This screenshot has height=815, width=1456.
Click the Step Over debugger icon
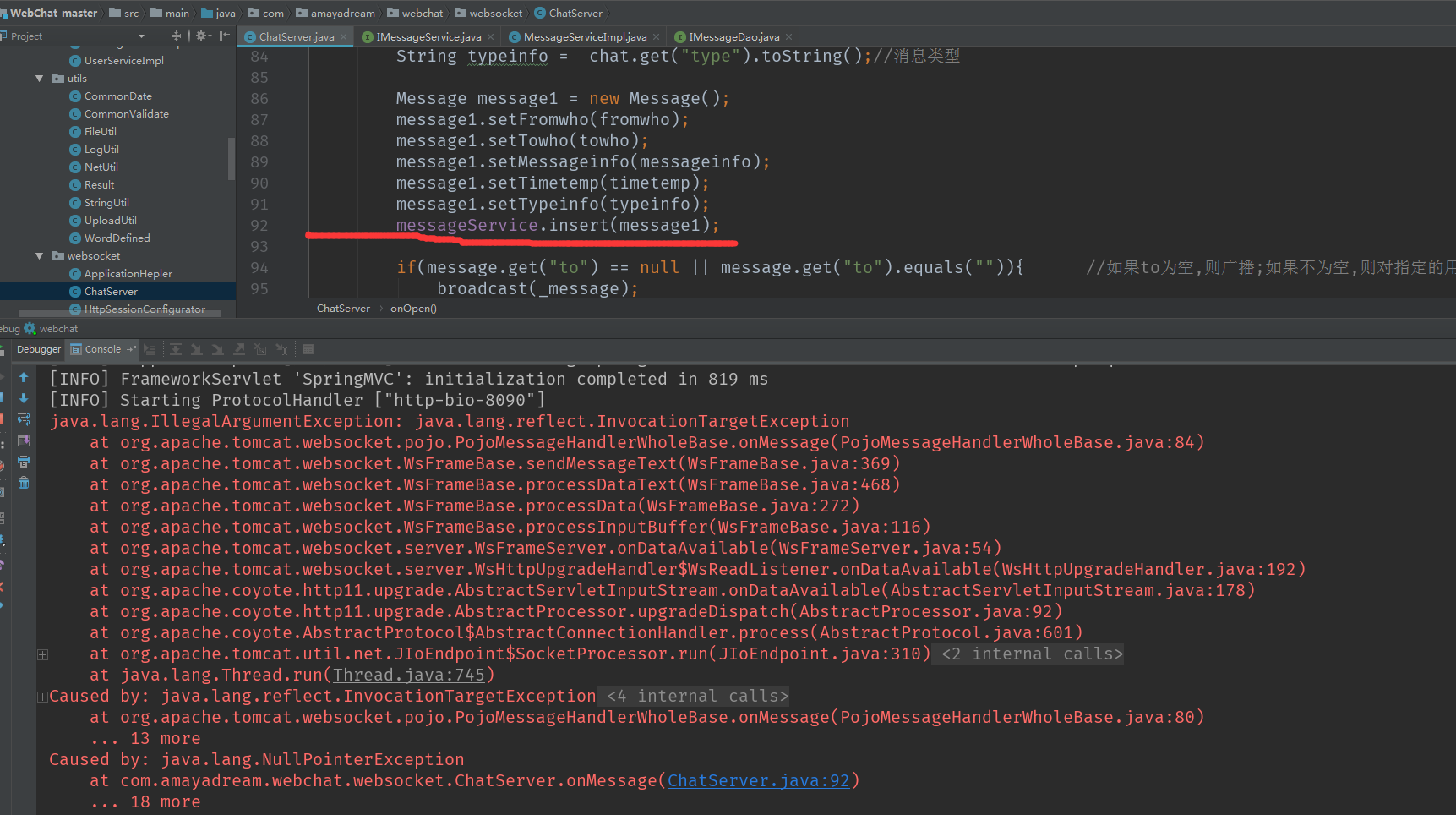coord(175,349)
